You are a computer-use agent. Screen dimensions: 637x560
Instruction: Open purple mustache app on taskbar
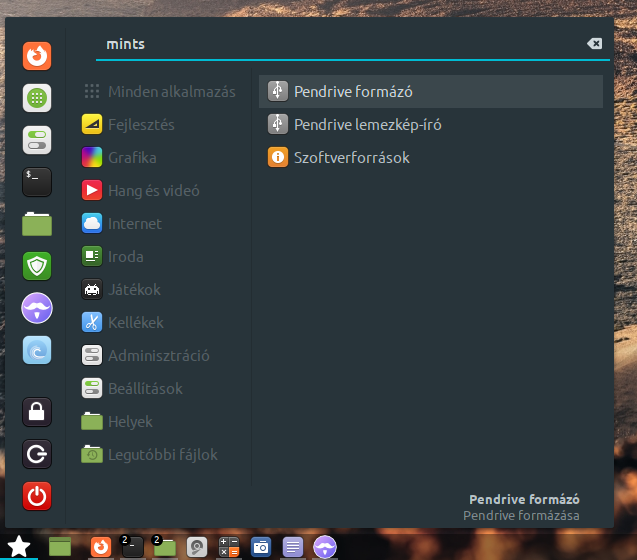pos(325,547)
